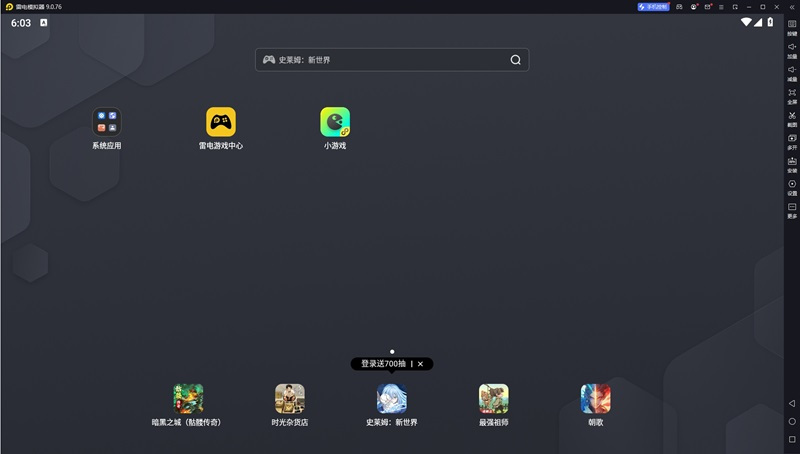Open the 系统应用 system apps folder
Viewport: 800px width, 454px height.
point(107,122)
